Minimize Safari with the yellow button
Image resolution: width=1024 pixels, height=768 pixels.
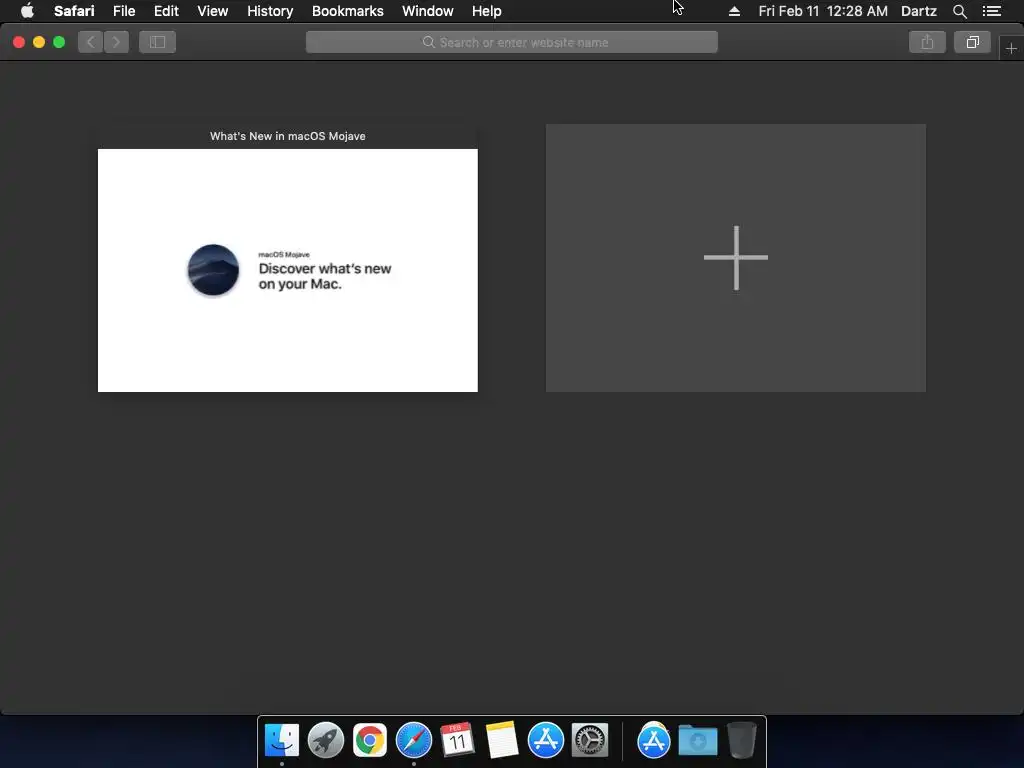coord(39,42)
